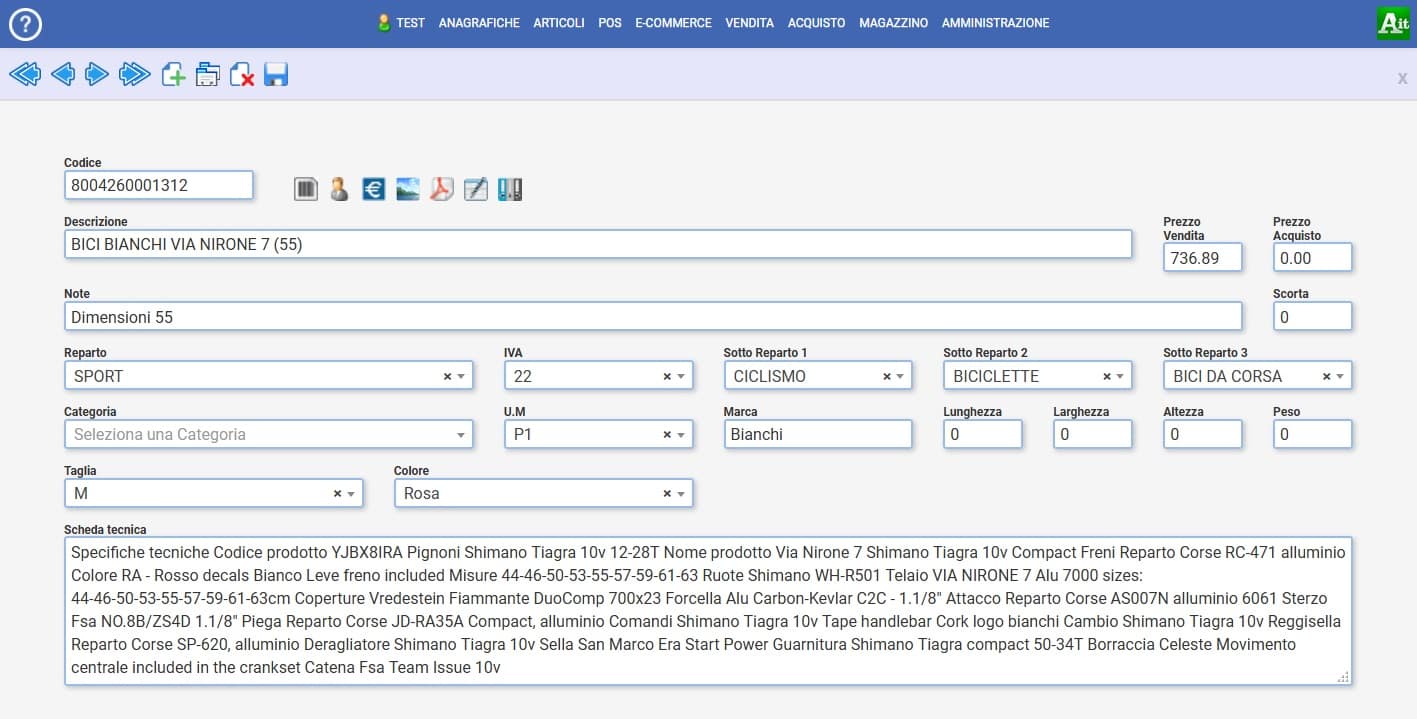Open the barcode icon next to Codice
1417x719 pixels.
point(306,188)
